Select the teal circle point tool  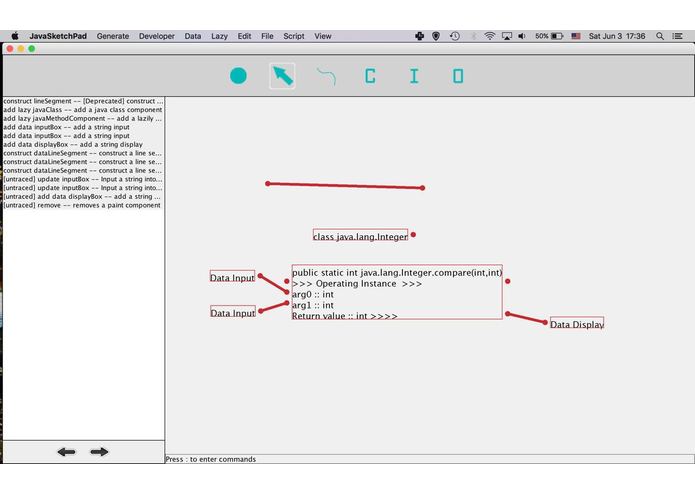tap(238, 76)
